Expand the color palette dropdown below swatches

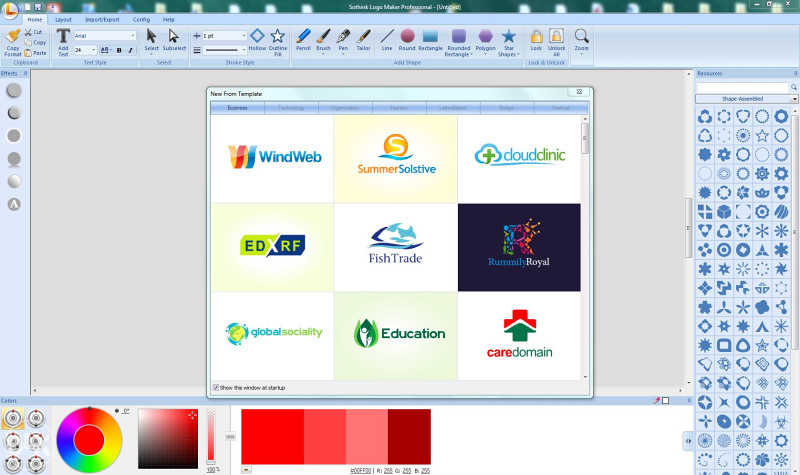point(246,470)
